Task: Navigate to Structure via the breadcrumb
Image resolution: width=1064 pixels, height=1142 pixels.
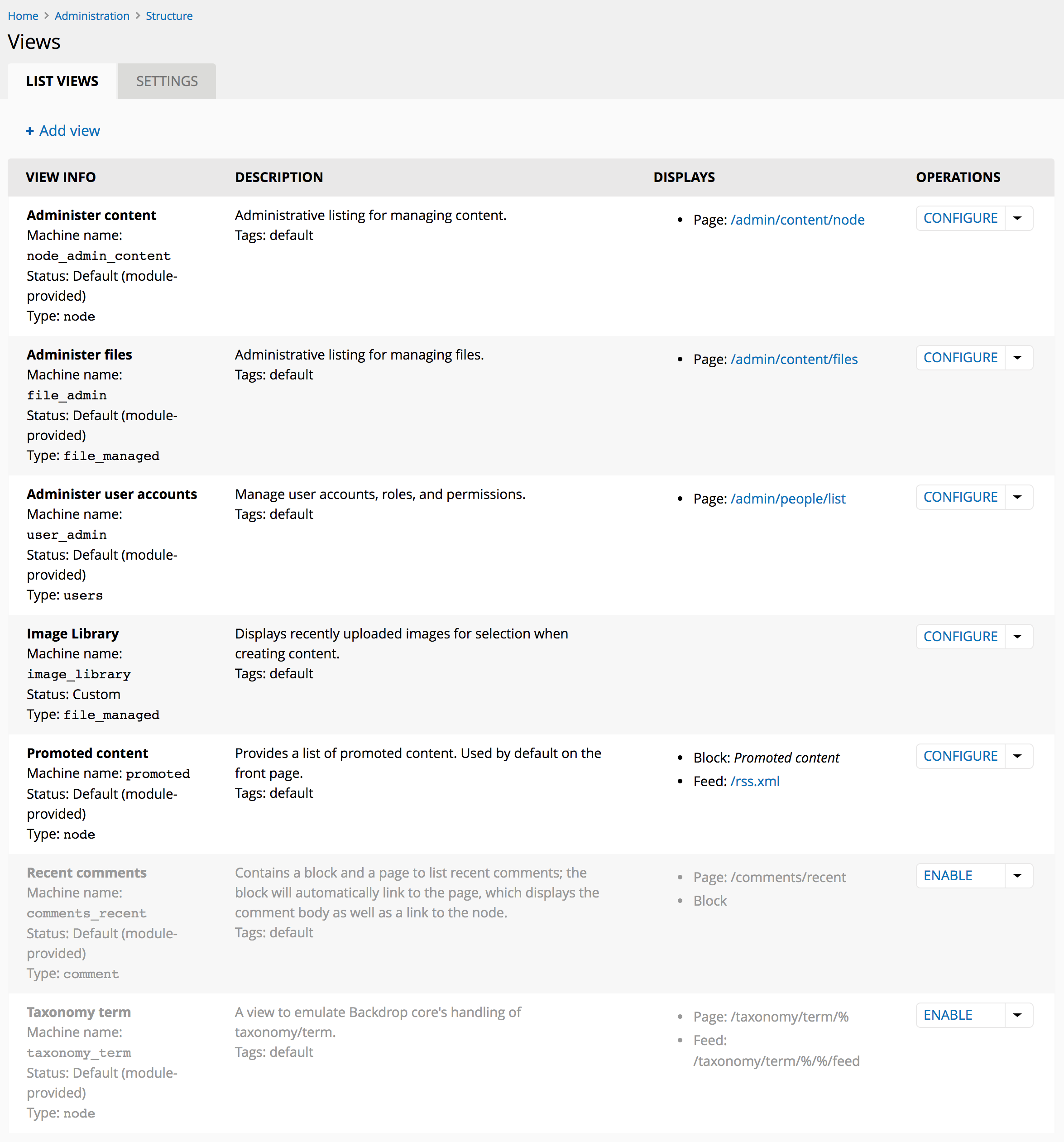Action: pyautogui.click(x=169, y=15)
